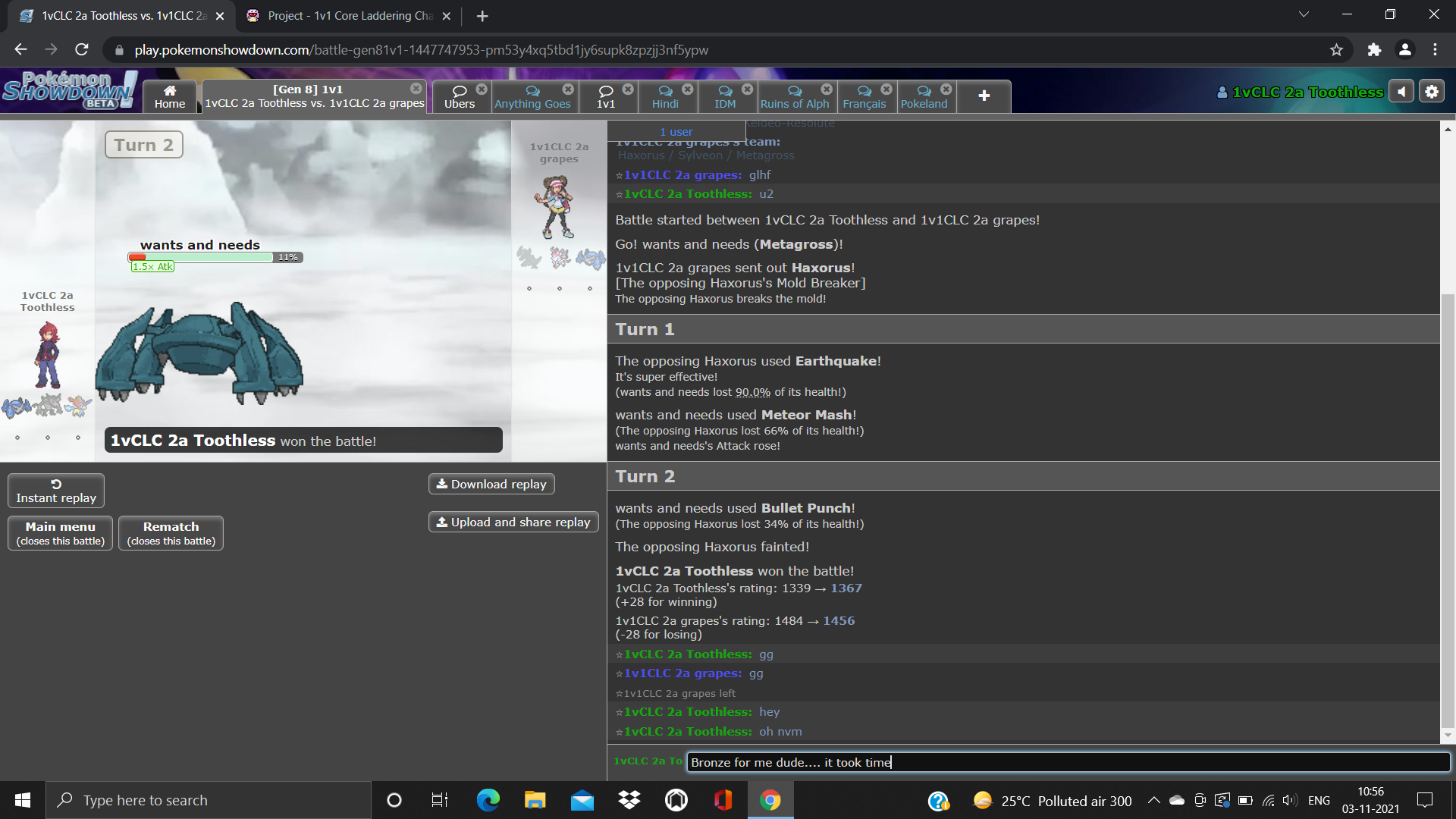
Task: Show hidden system tray icons
Action: [x=1153, y=800]
